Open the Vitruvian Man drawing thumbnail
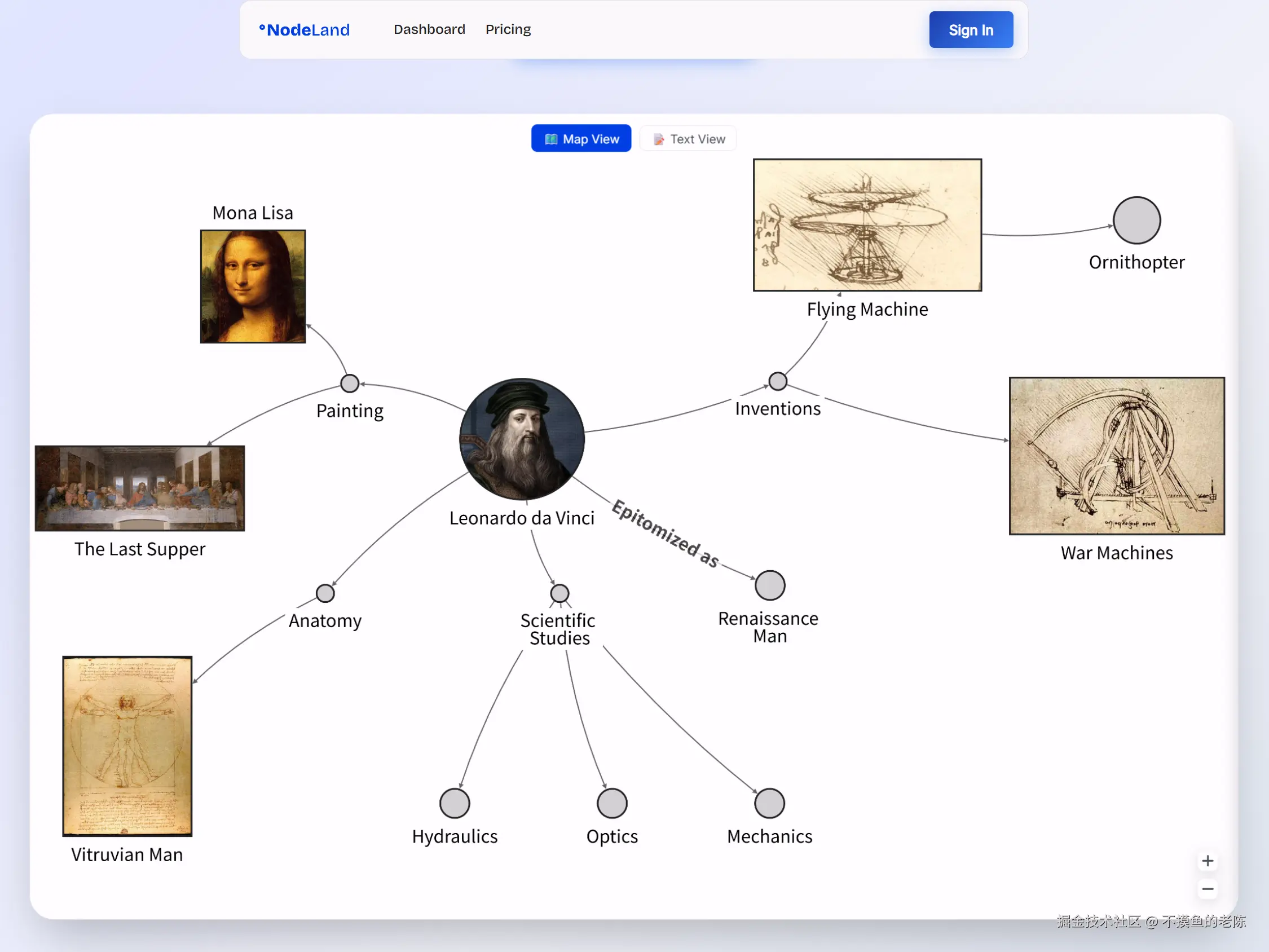Image resolution: width=1269 pixels, height=952 pixels. (x=127, y=746)
